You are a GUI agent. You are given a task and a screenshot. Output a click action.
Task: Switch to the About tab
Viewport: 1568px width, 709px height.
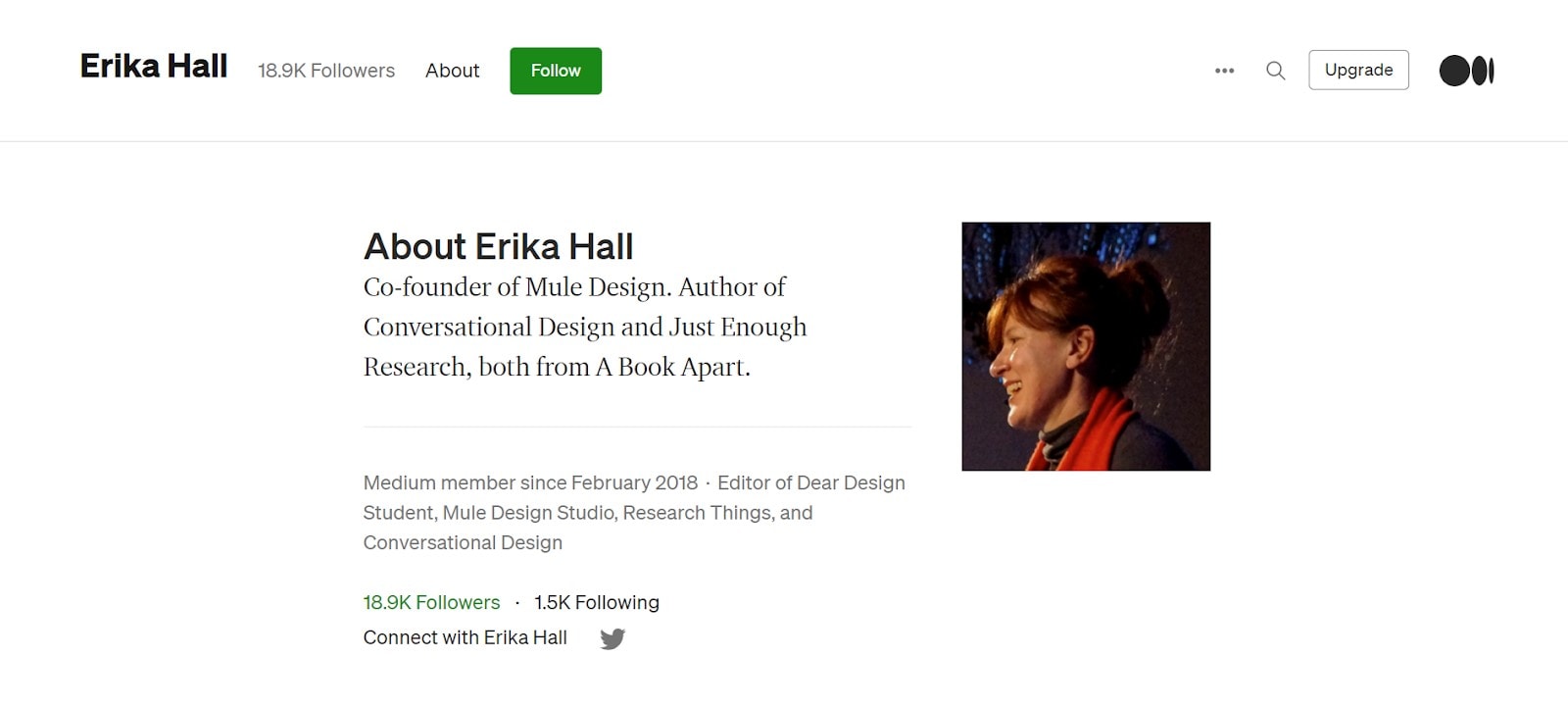(x=452, y=71)
